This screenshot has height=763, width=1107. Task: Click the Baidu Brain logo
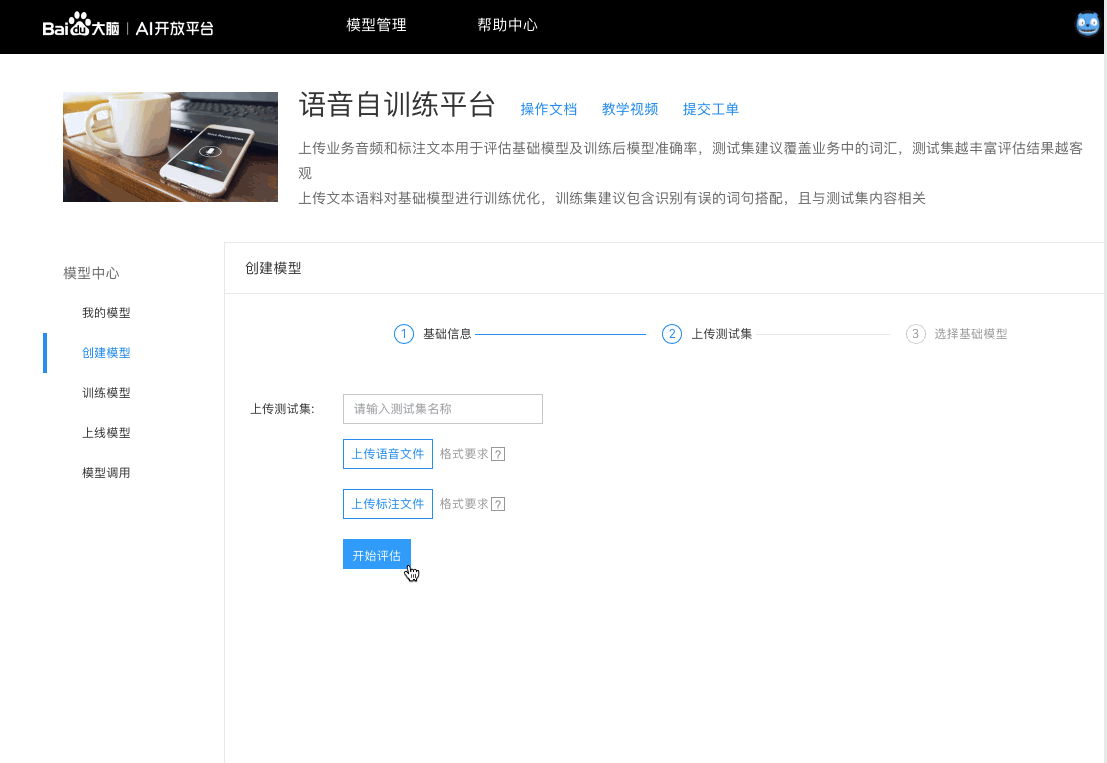(81, 26)
